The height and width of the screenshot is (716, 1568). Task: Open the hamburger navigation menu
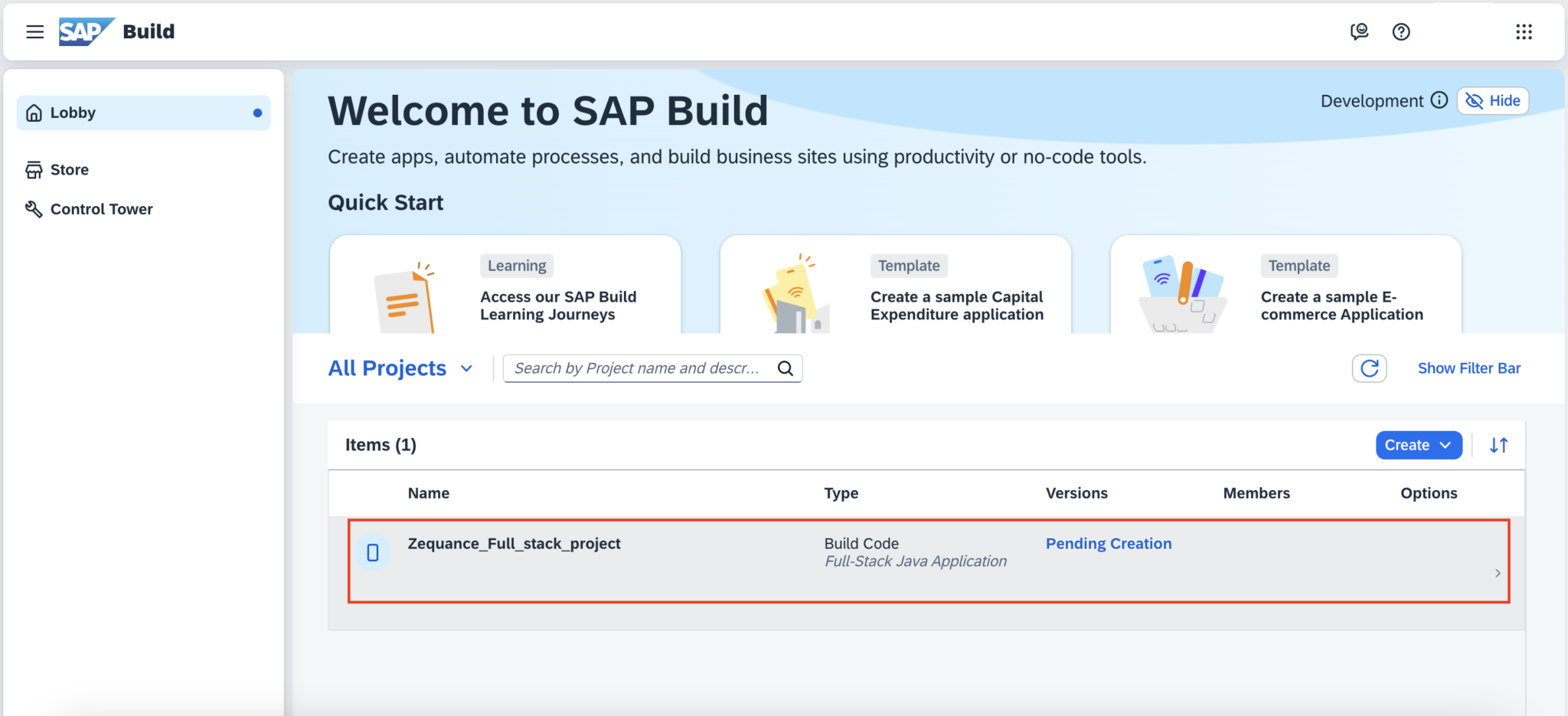[x=34, y=31]
